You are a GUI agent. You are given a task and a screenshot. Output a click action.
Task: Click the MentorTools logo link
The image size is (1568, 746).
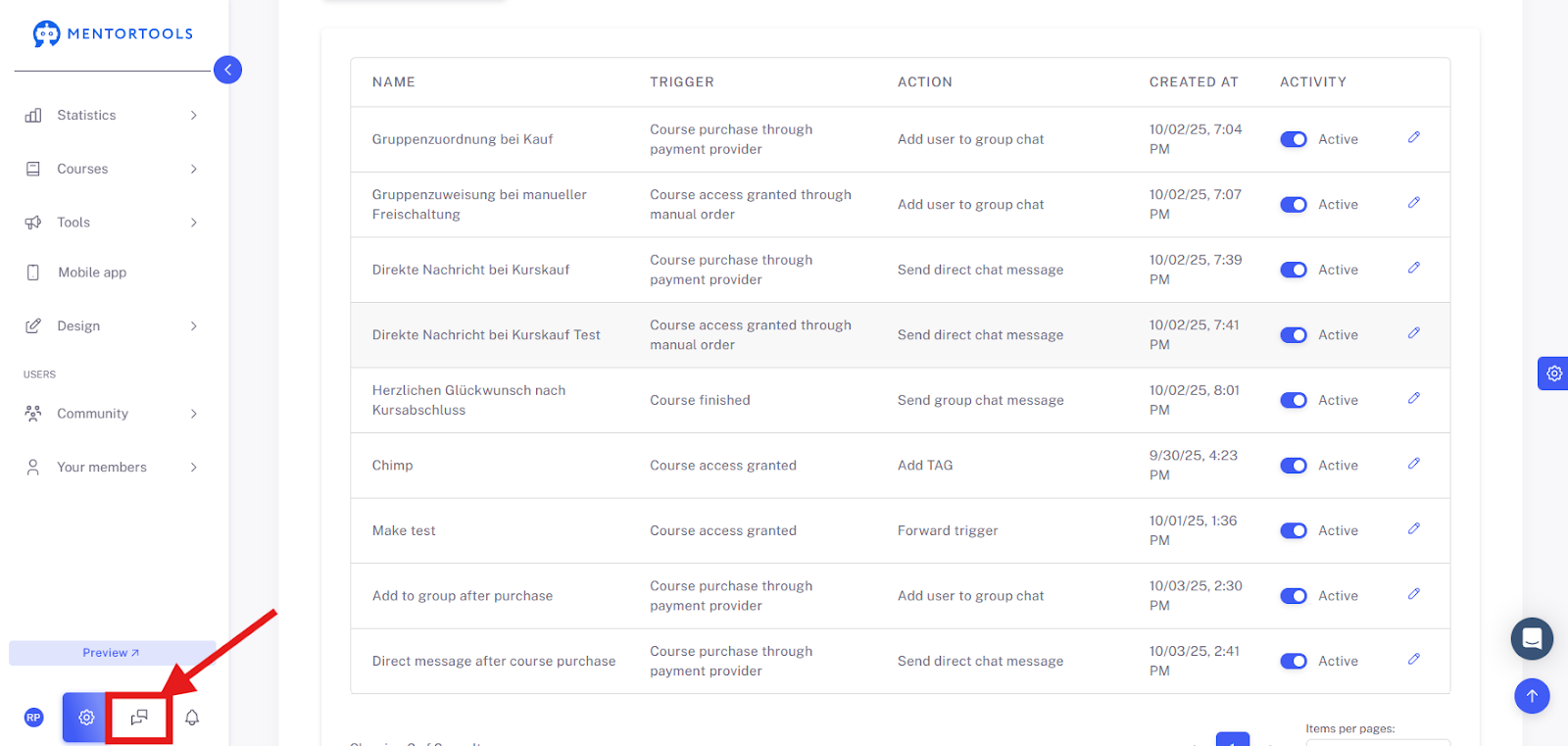coord(113,33)
